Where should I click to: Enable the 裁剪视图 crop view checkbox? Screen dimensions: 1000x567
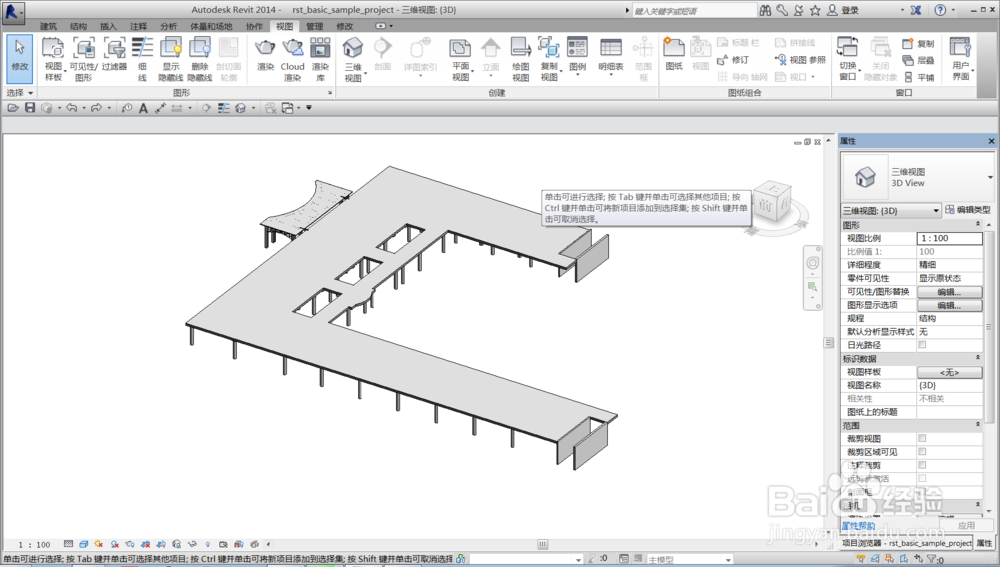click(x=922, y=438)
